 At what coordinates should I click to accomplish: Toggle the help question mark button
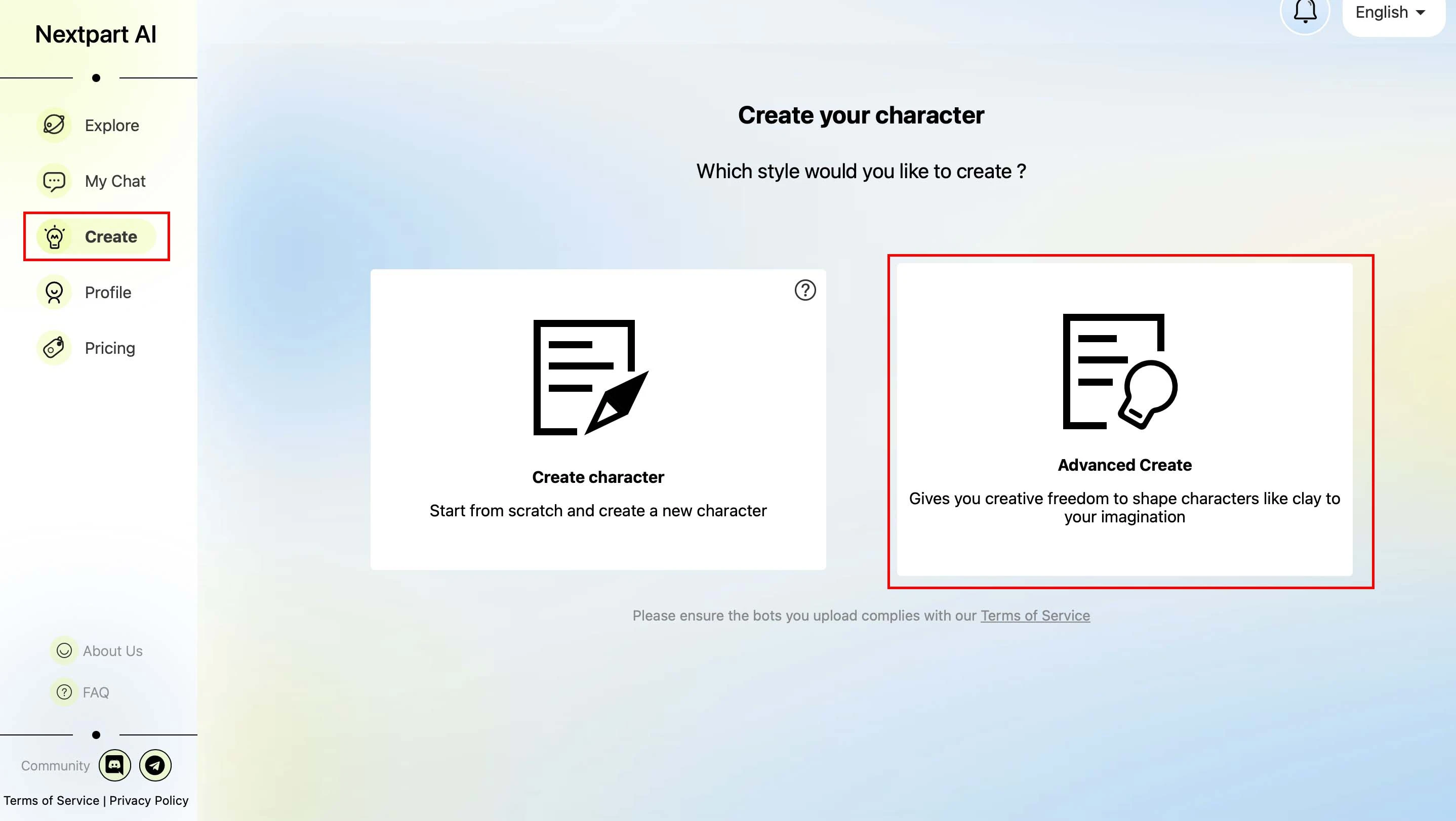pyautogui.click(x=805, y=291)
